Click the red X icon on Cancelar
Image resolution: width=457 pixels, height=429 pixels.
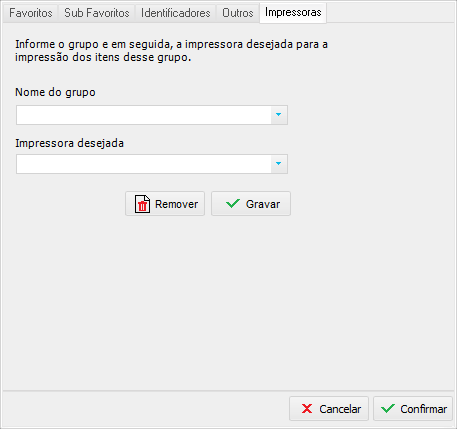pos(307,409)
